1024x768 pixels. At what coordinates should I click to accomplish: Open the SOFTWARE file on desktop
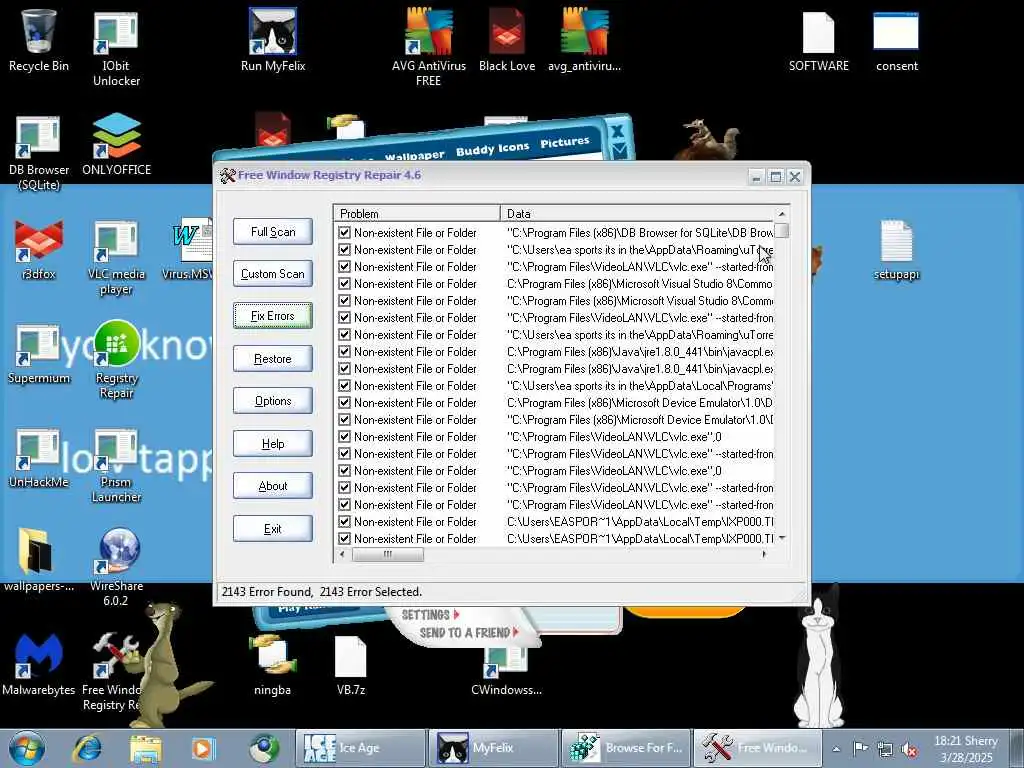tap(818, 40)
